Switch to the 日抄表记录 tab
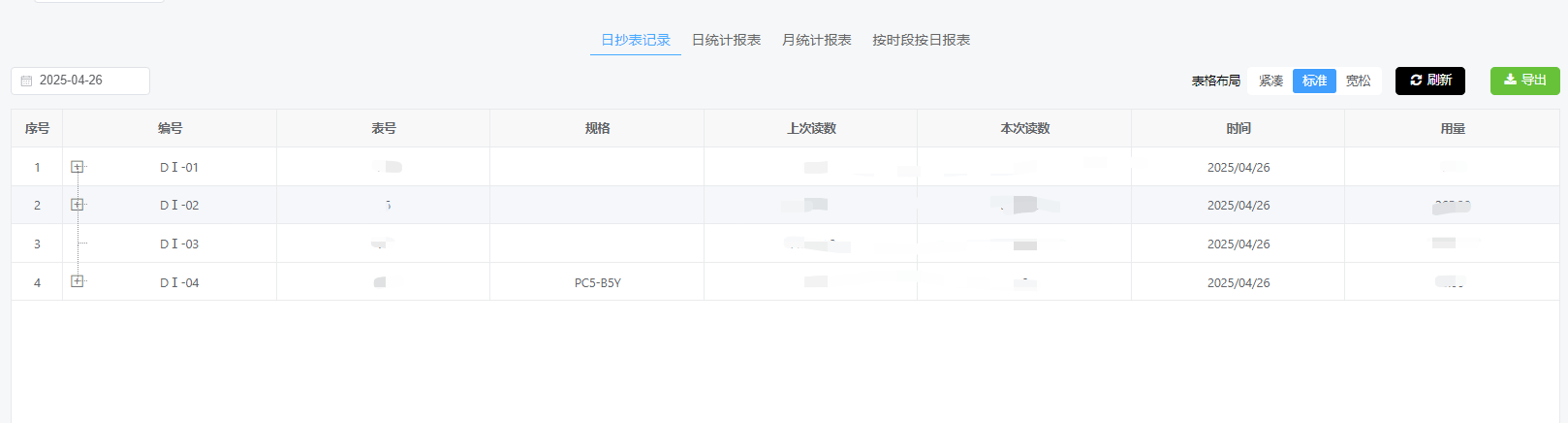The image size is (1568, 423). tap(636, 40)
